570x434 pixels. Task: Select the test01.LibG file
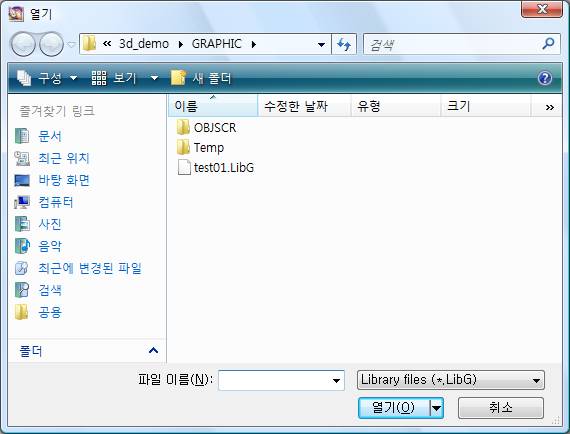click(215, 168)
